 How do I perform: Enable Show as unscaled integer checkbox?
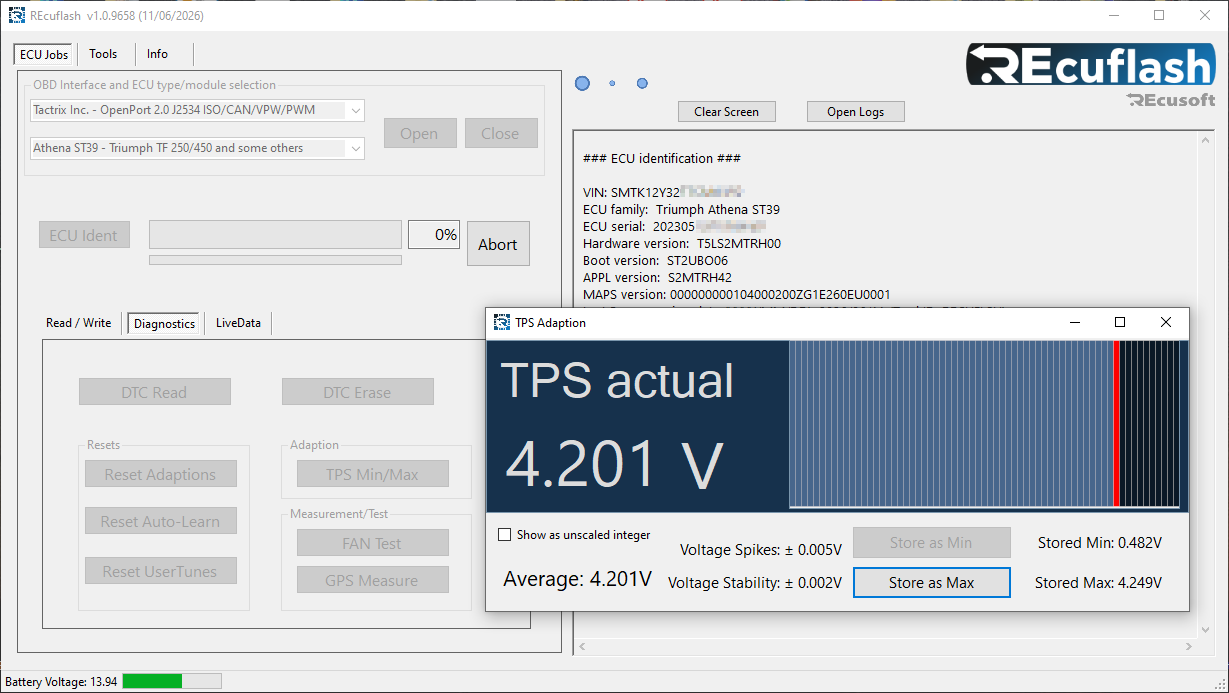pos(505,535)
